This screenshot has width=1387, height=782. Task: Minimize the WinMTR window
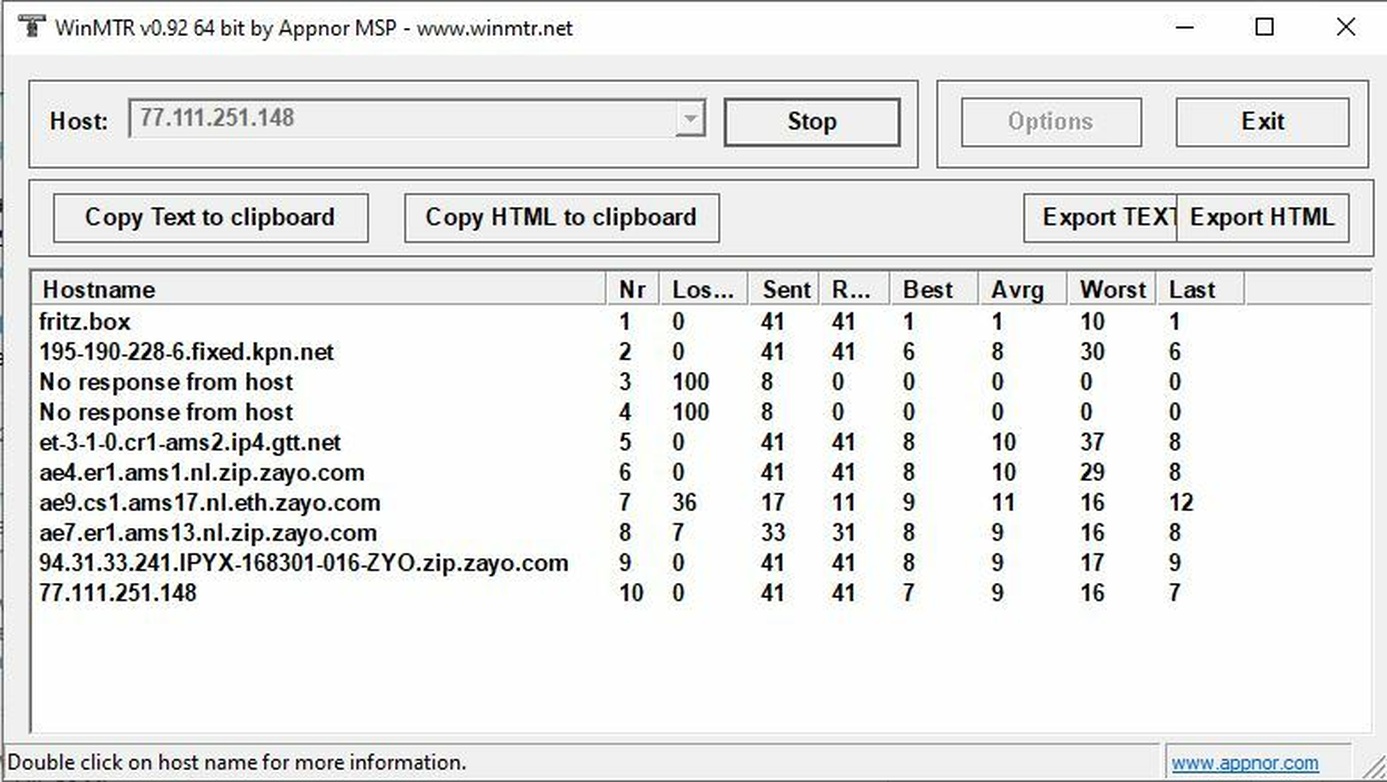[1183, 27]
